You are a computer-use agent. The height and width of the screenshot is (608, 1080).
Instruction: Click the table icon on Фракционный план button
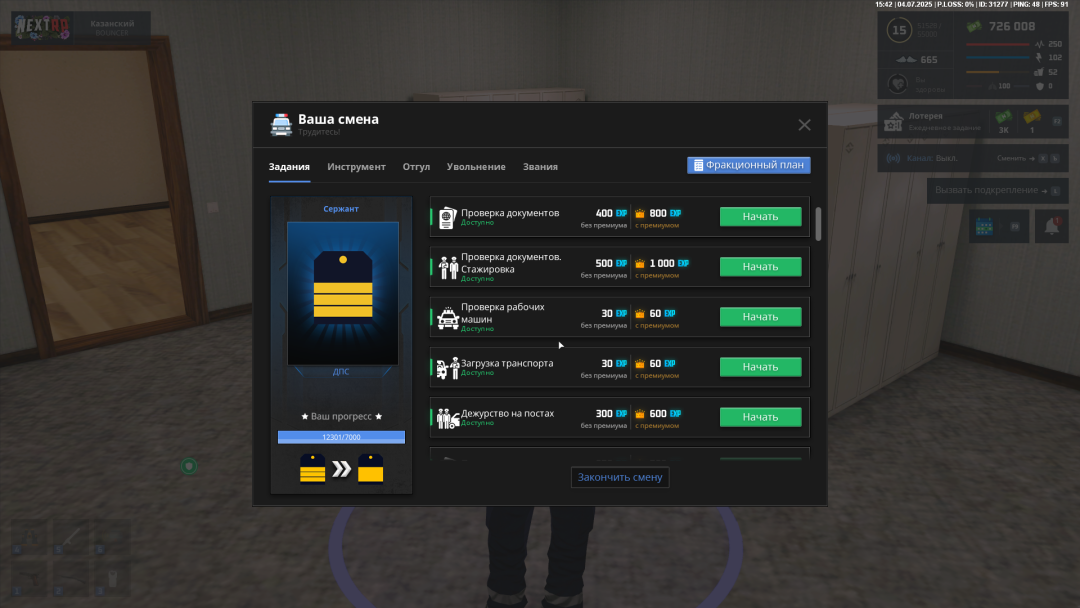click(698, 165)
